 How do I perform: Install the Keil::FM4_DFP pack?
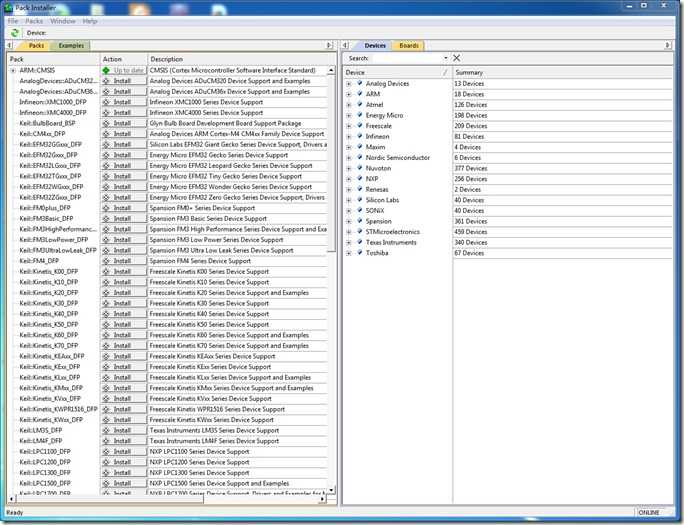point(124,261)
